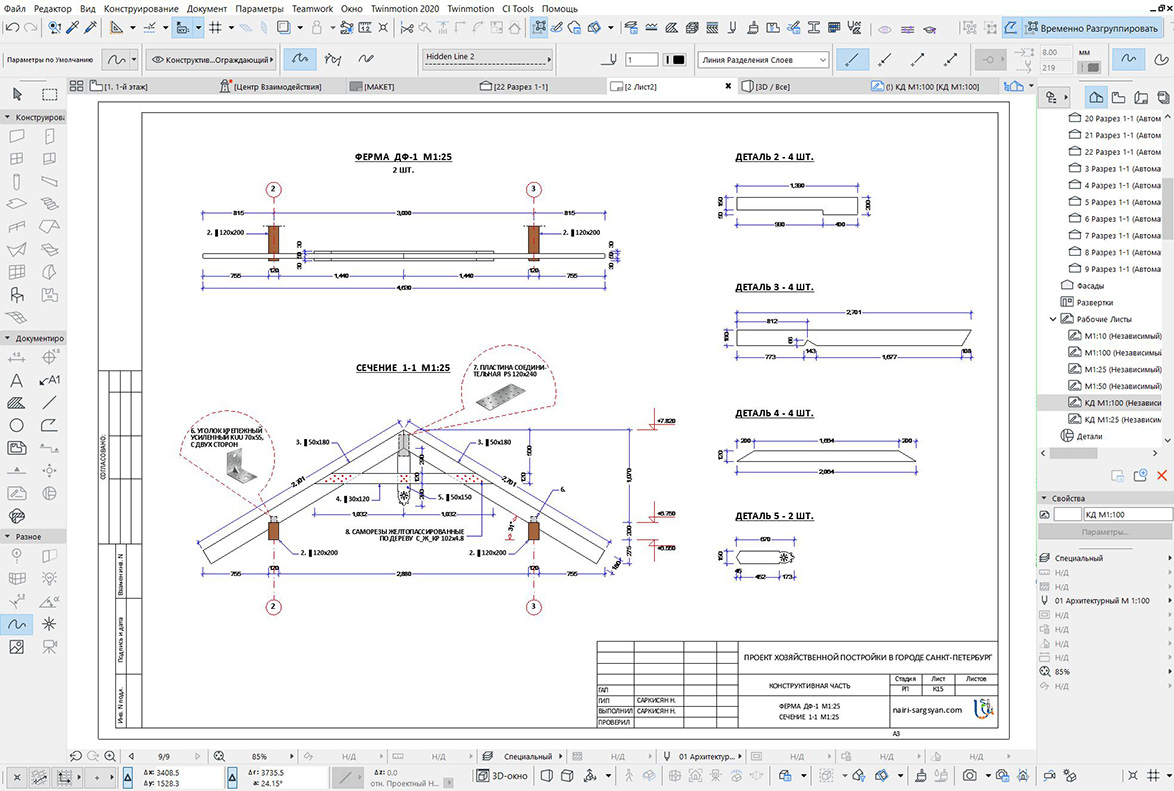
Task: Click the Undo arrow icon
Action: (12, 28)
